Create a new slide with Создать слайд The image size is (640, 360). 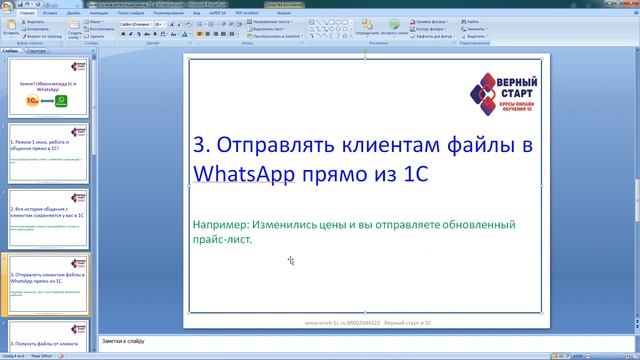click(x=74, y=29)
